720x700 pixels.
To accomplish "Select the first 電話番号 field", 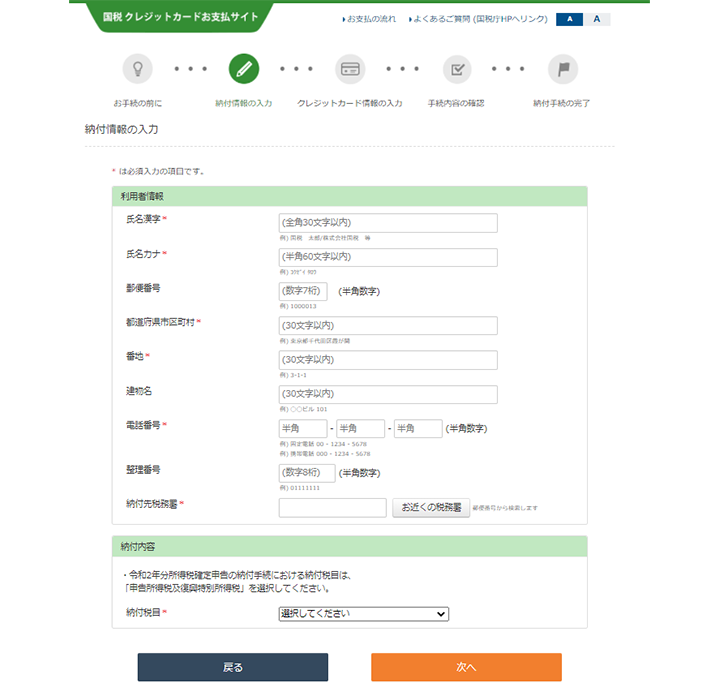I will click(x=303, y=429).
